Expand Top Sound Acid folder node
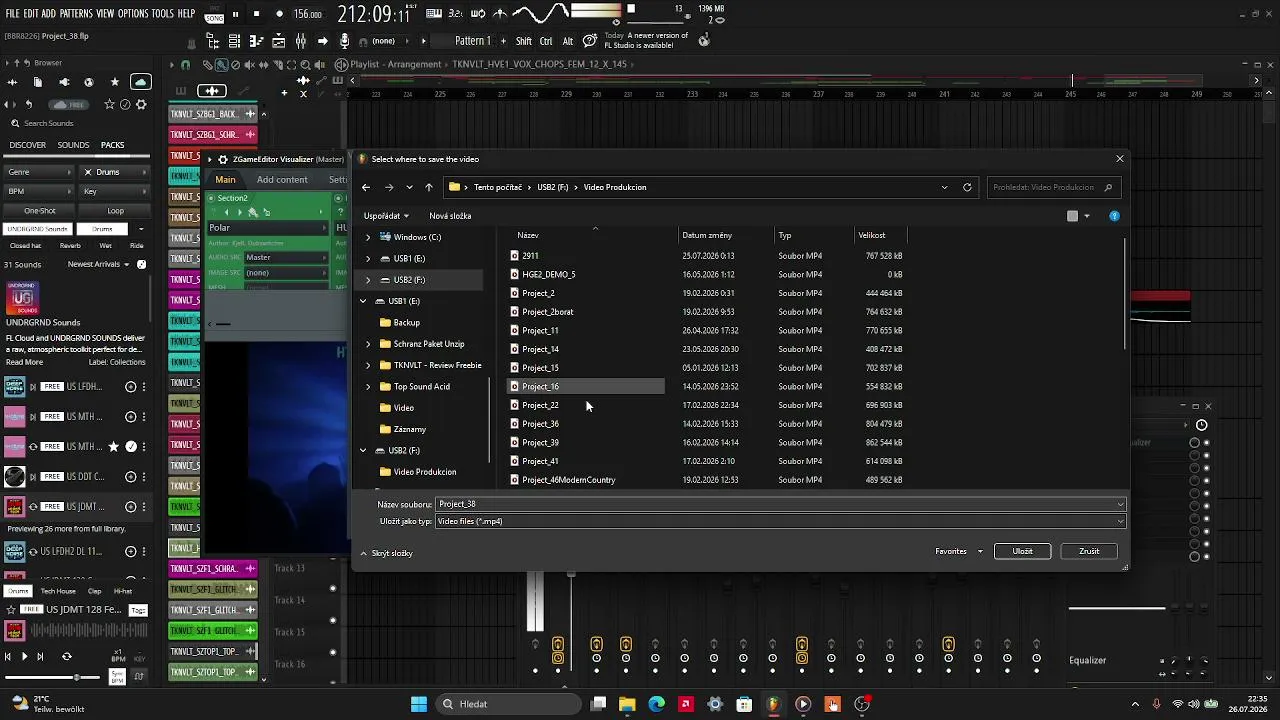Screen dimensions: 1280x720 click(368, 386)
